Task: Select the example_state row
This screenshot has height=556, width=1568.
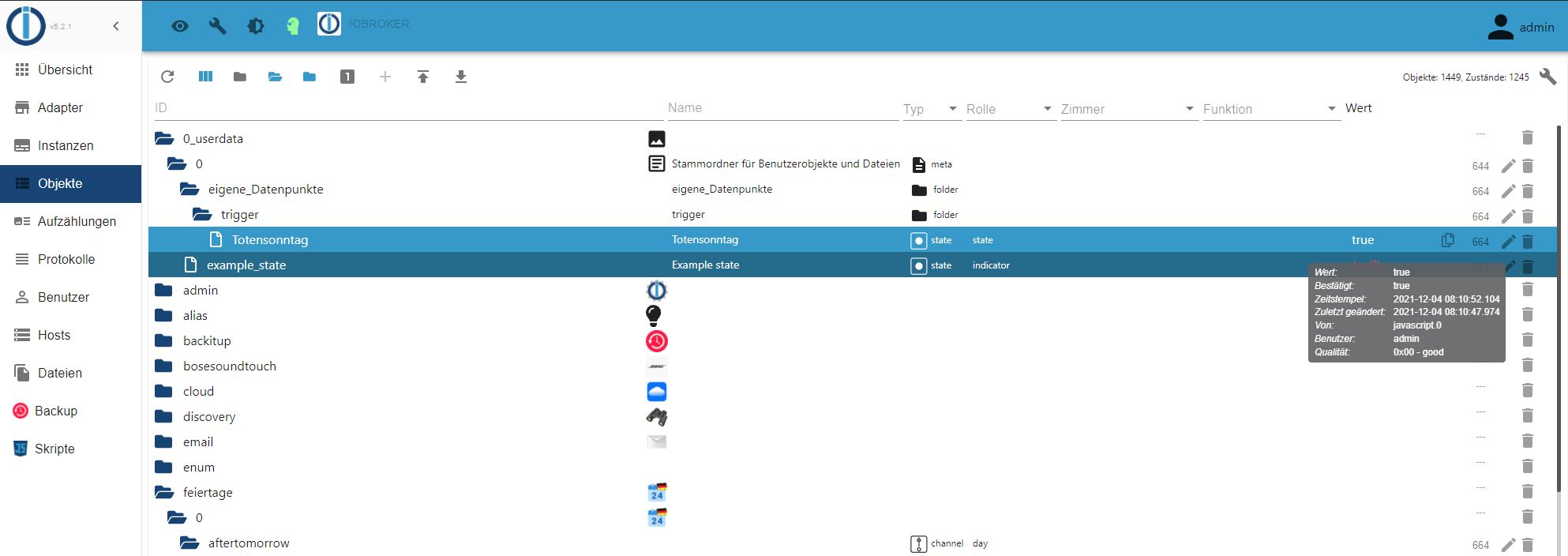Action: click(x=853, y=265)
